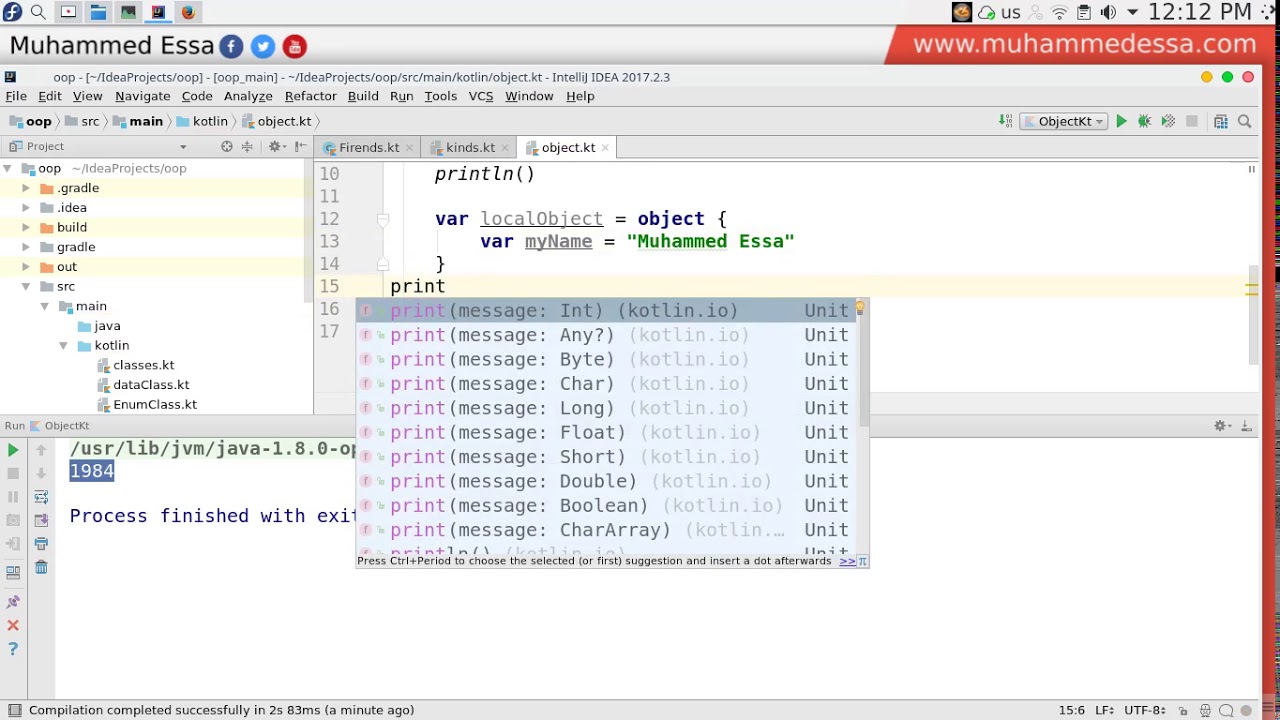Click the up stack trace arrow
Image resolution: width=1280 pixels, height=720 pixels.
[x=41, y=450]
